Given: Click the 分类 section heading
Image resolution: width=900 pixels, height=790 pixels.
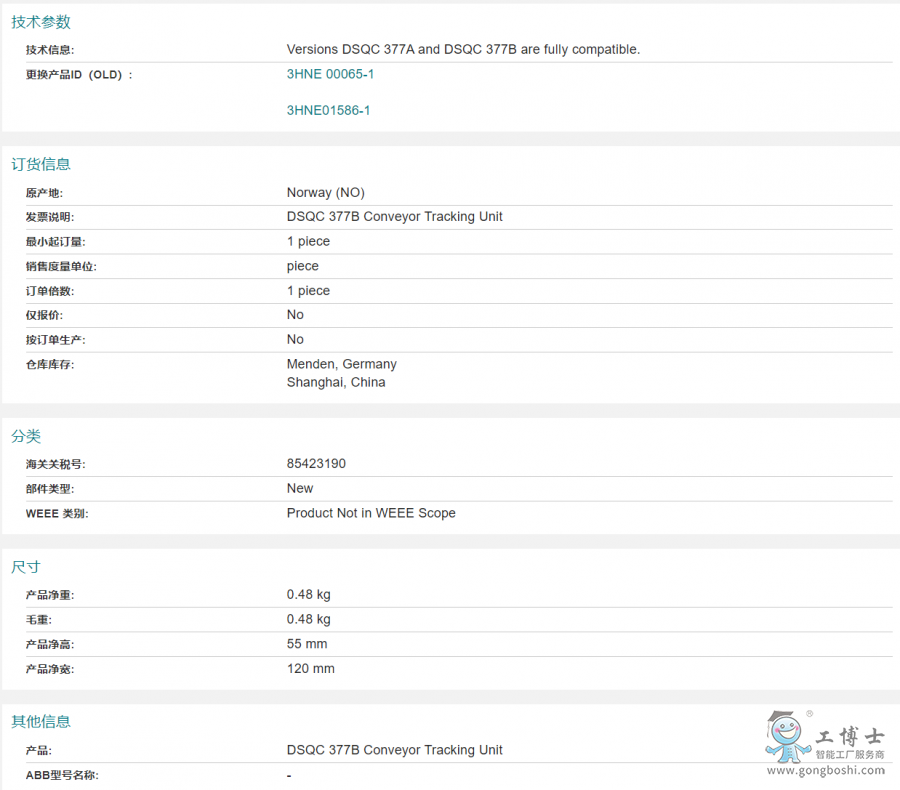Looking at the screenshot, I should [26, 436].
